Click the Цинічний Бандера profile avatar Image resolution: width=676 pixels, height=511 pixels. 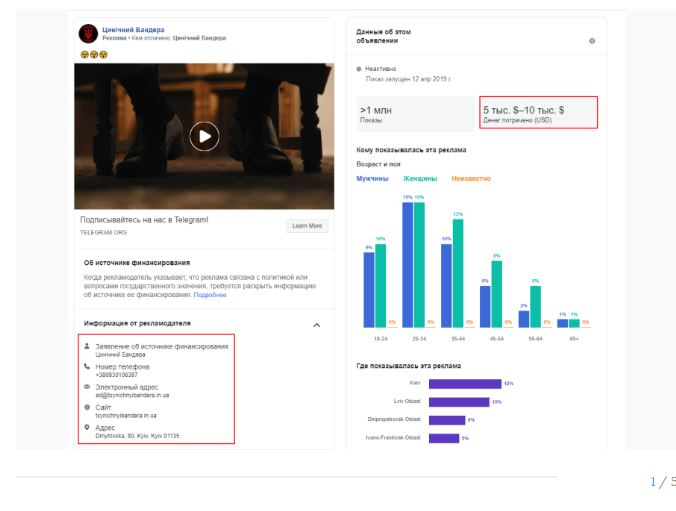(89, 34)
